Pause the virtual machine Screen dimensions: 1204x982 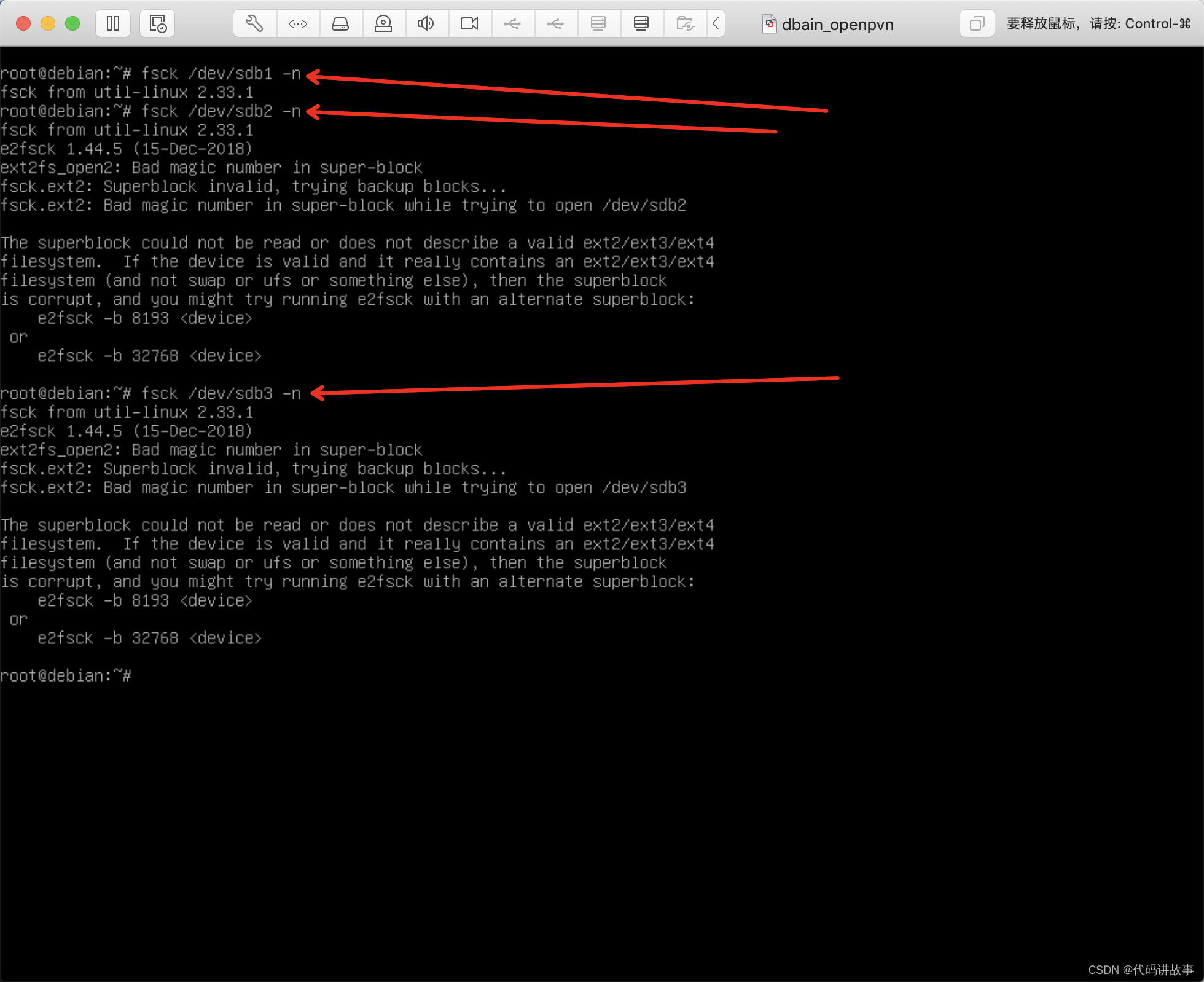(x=113, y=24)
